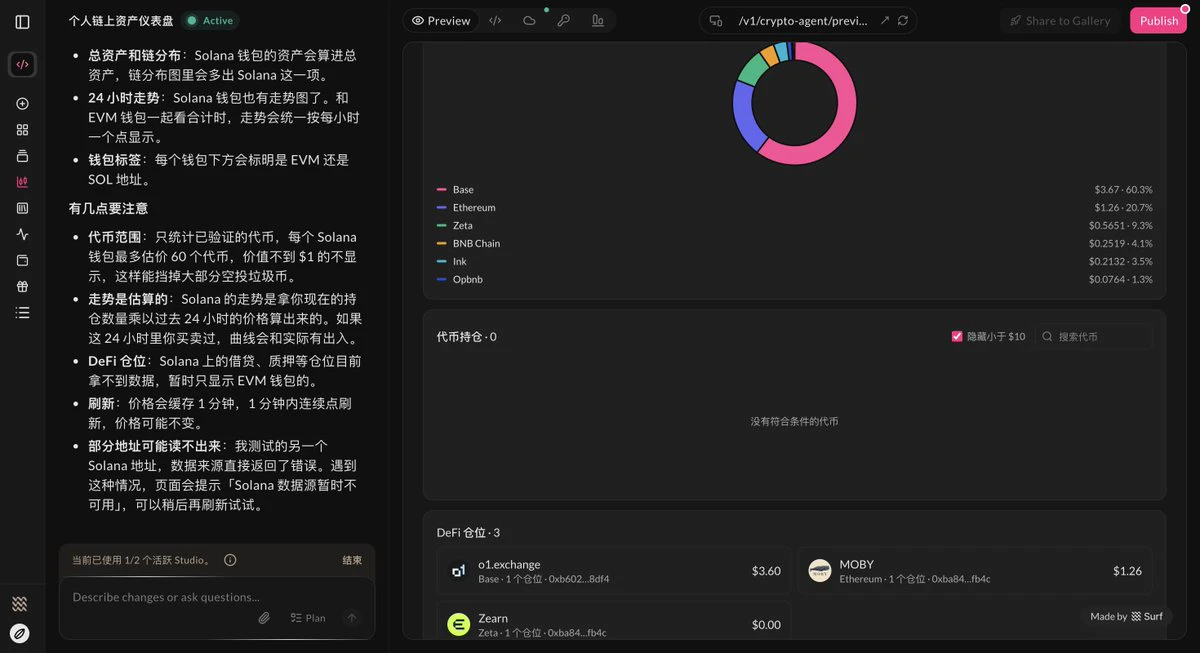This screenshot has width=1200, height=653.
Task: Open the analytics chart icon in toolbar
Action: point(597,20)
